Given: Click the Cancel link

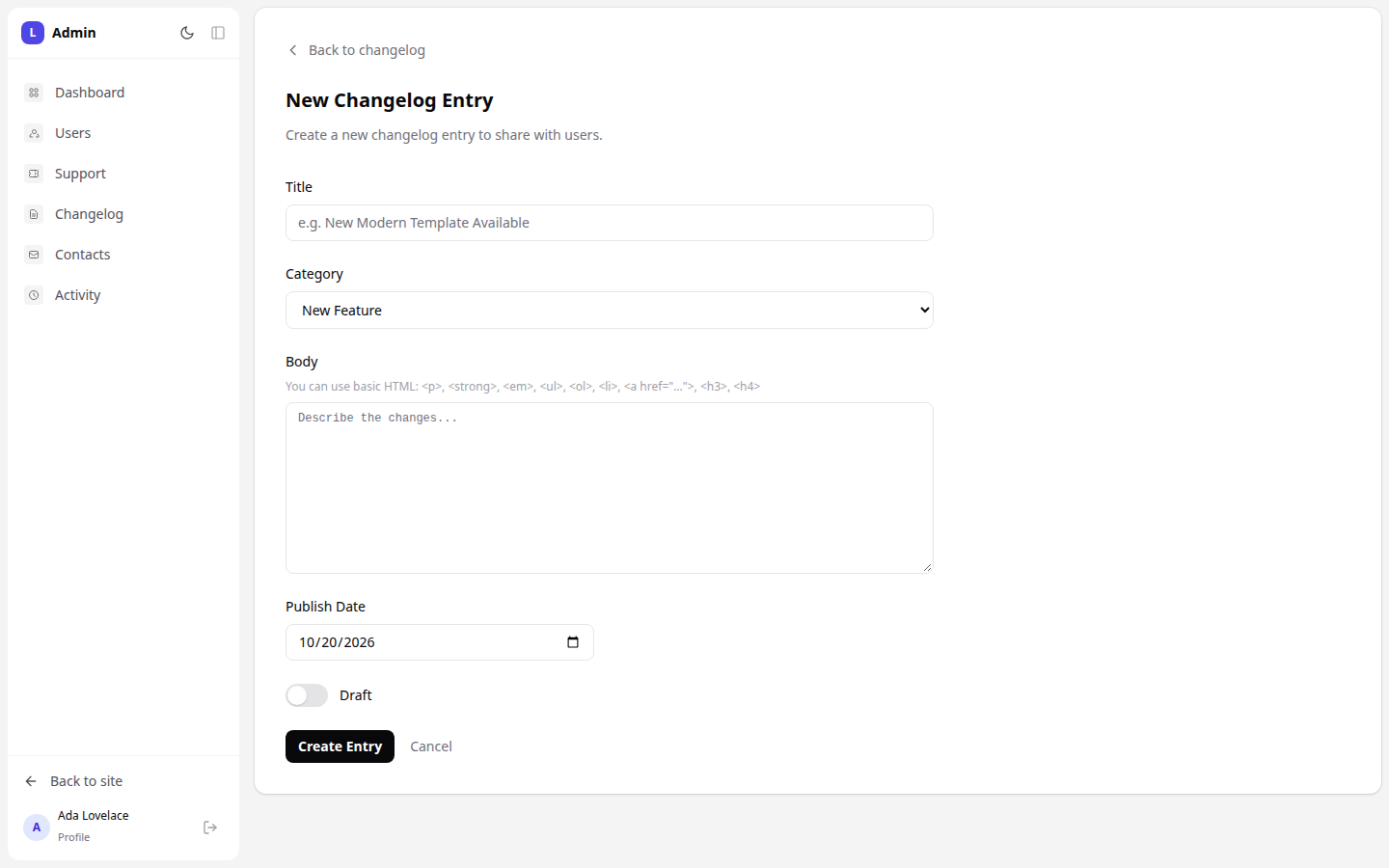Looking at the screenshot, I should pyautogui.click(x=431, y=746).
